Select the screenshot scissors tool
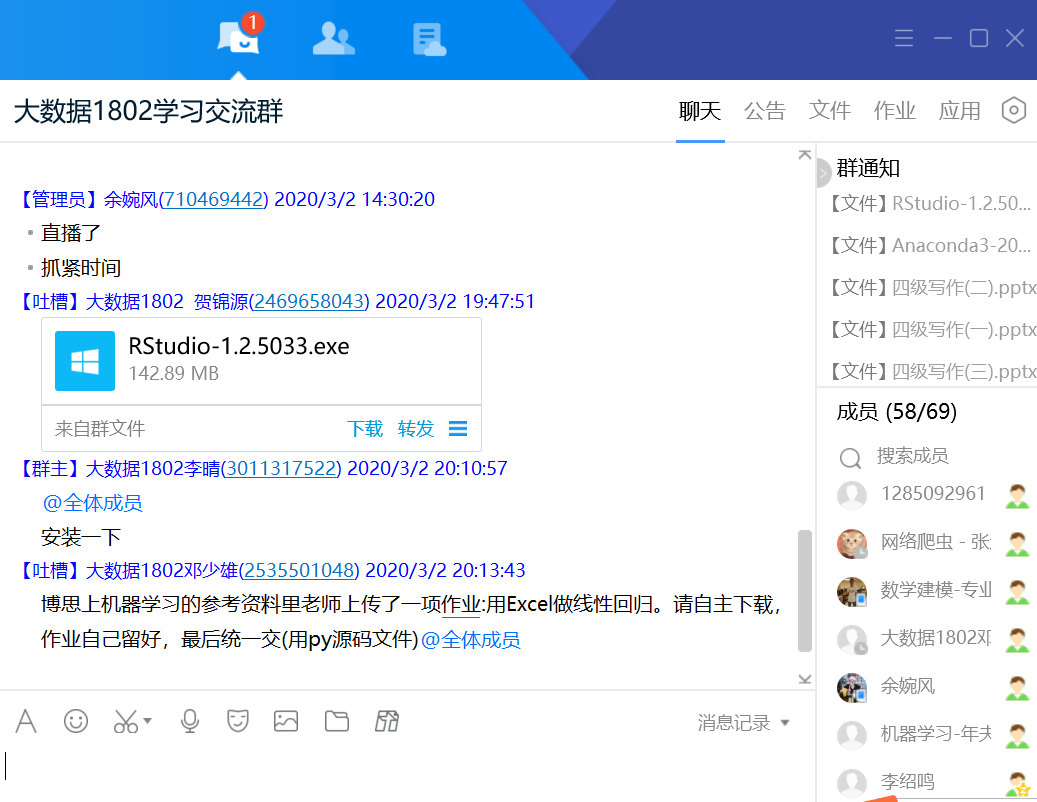The height and width of the screenshot is (802, 1037). point(125,720)
